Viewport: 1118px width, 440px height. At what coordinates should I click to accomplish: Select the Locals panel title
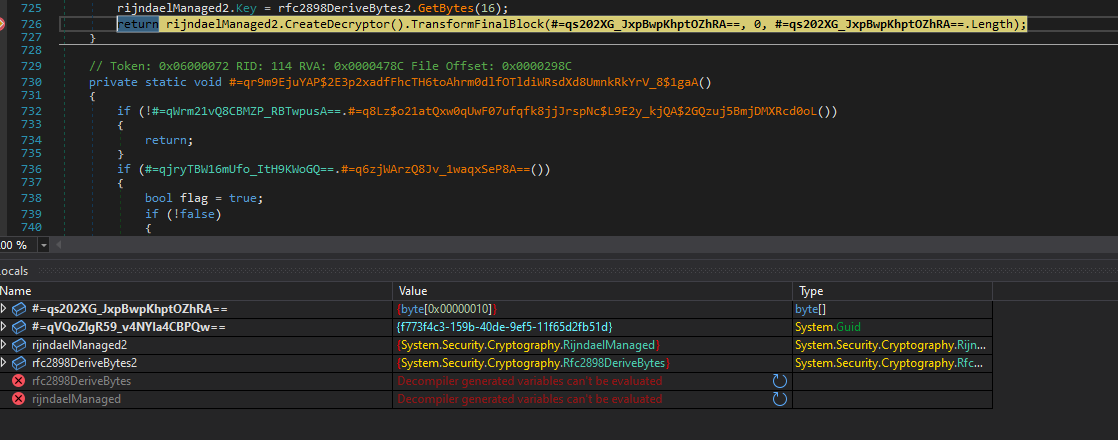click(x=14, y=271)
